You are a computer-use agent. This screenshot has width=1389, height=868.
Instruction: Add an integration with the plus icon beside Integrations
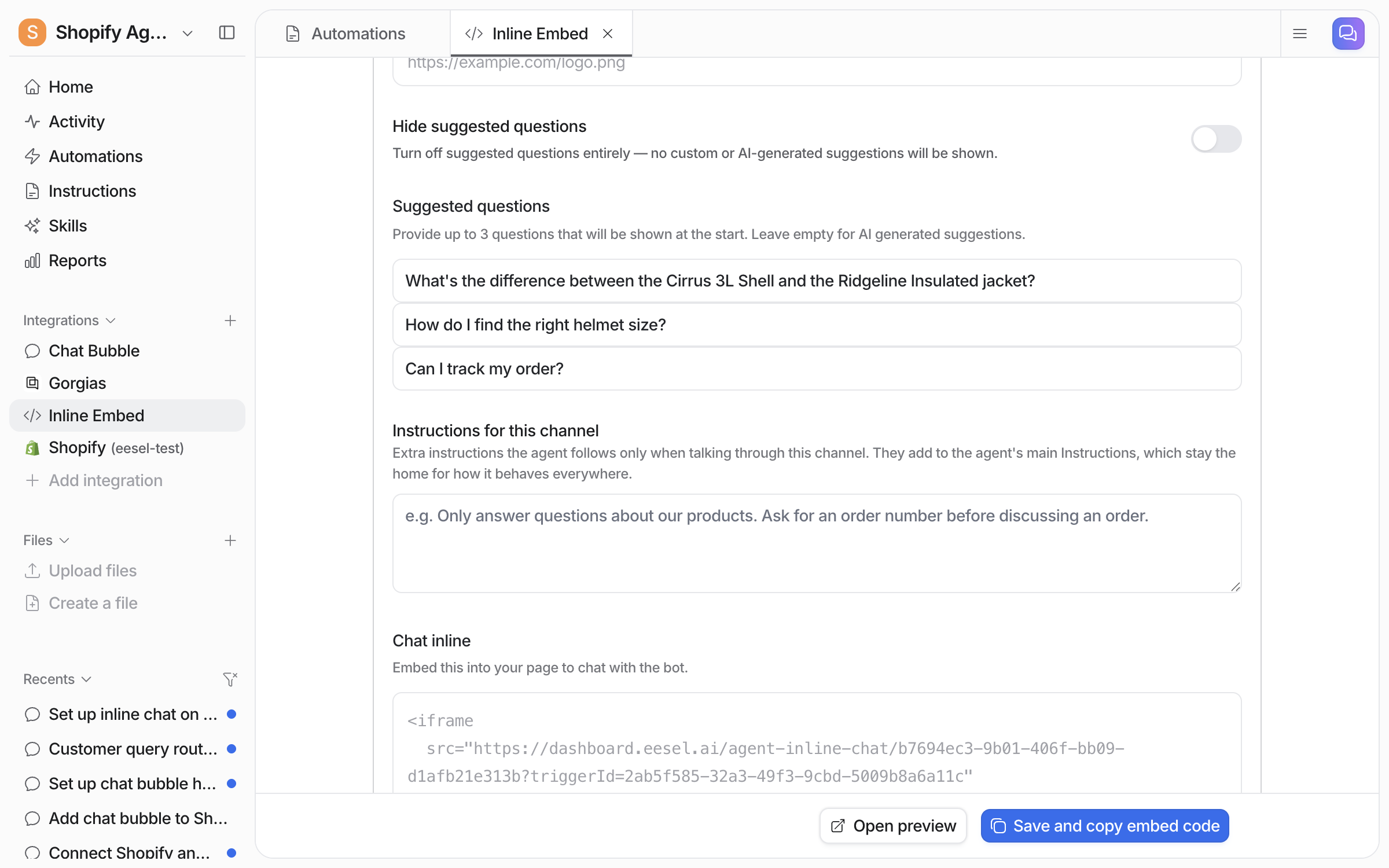(230, 321)
